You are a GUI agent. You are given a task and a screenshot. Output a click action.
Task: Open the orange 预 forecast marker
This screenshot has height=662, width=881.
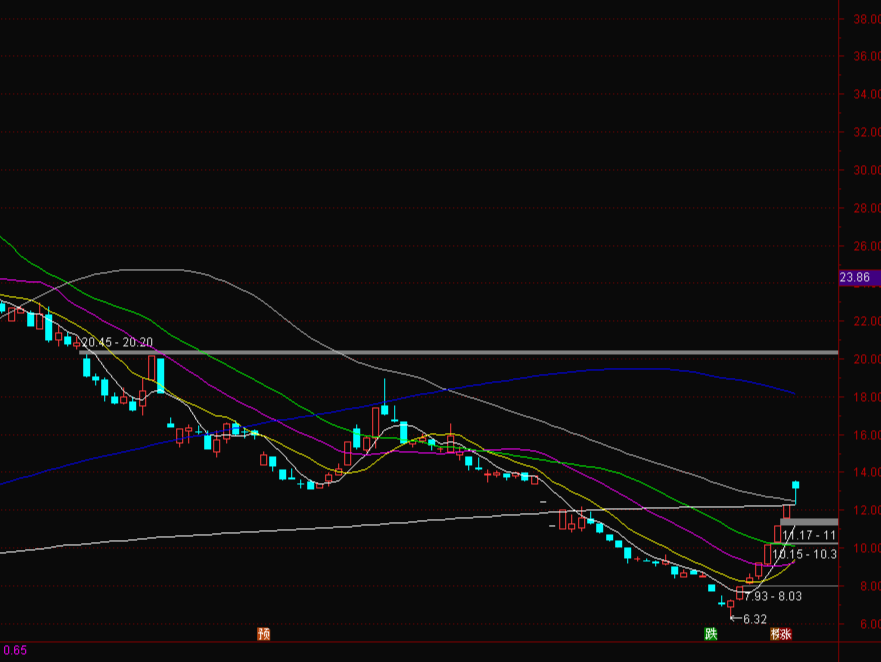click(264, 634)
